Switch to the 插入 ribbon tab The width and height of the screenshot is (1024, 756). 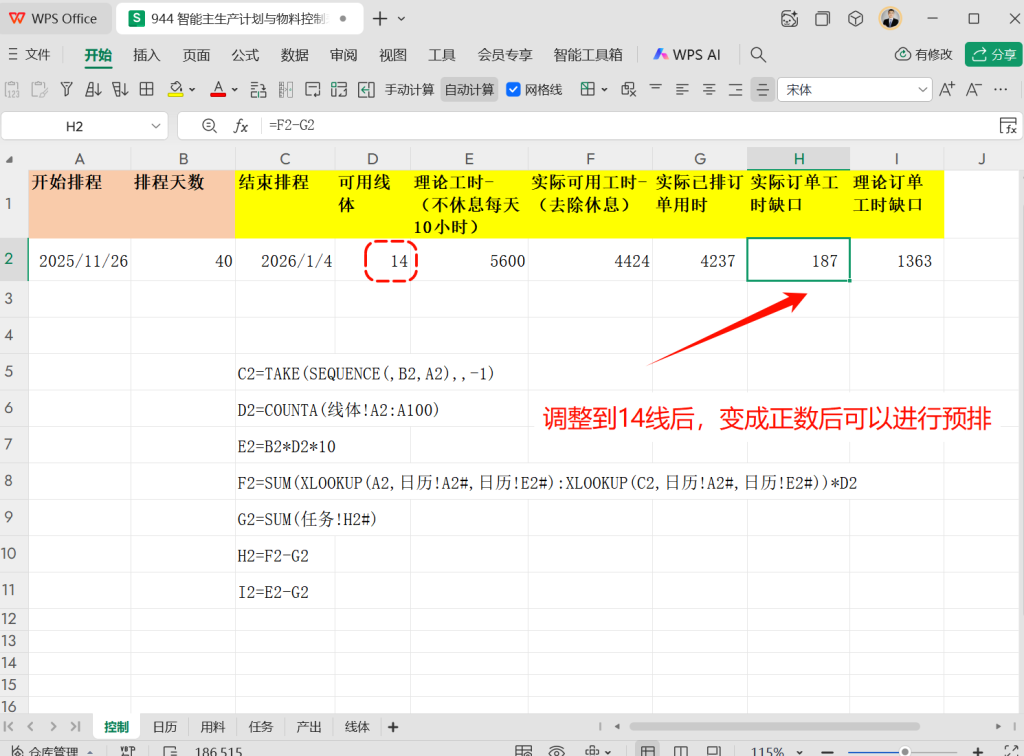146,55
